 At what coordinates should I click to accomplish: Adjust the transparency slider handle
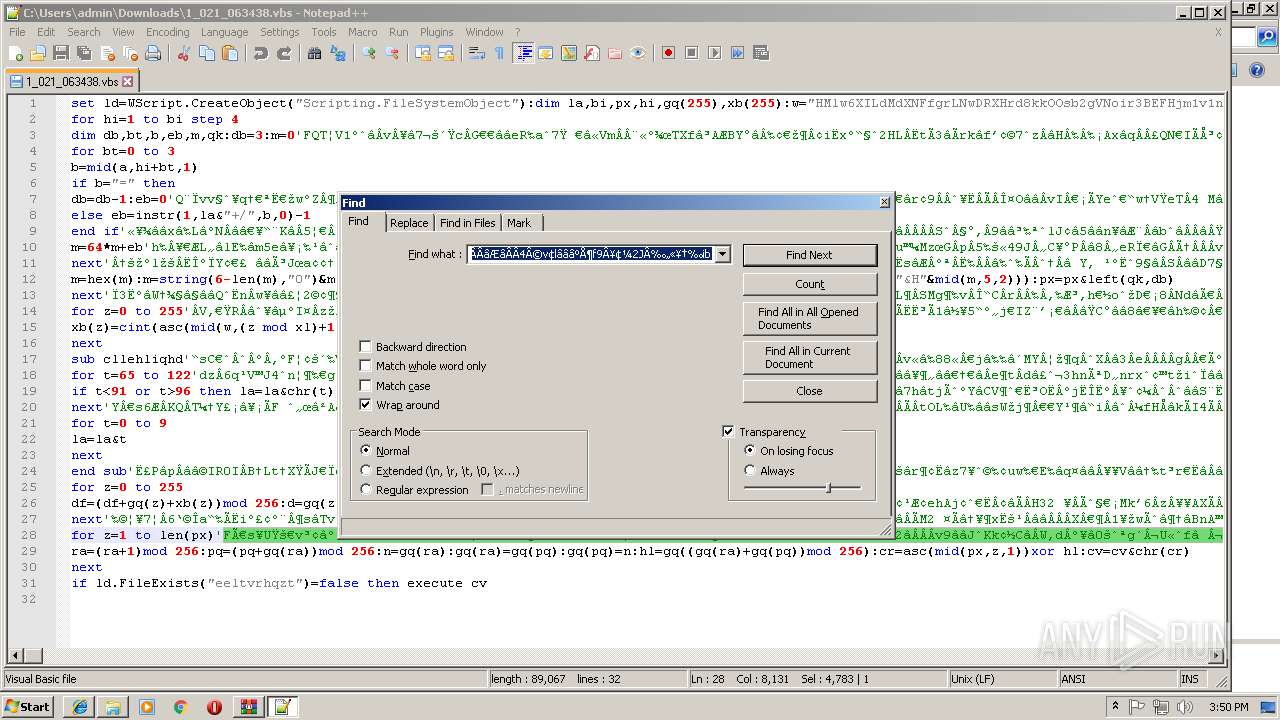pyautogui.click(x=828, y=488)
